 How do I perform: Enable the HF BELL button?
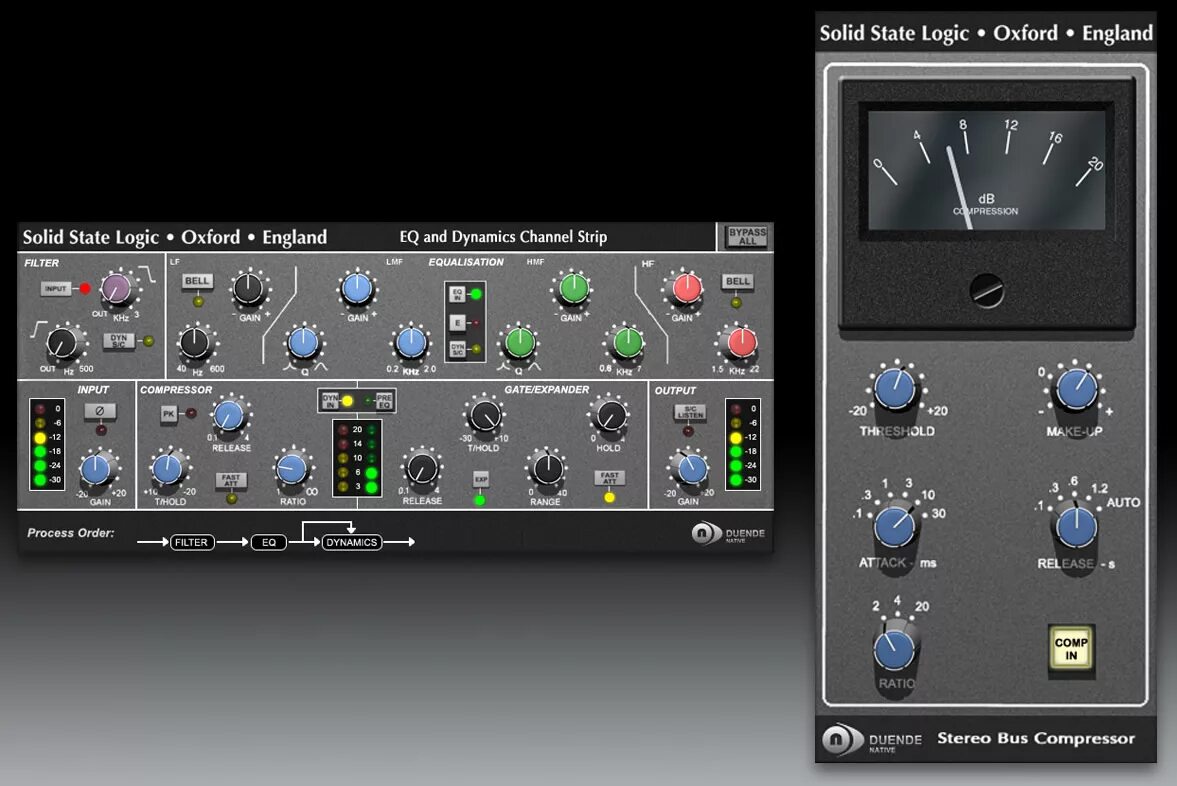(737, 282)
